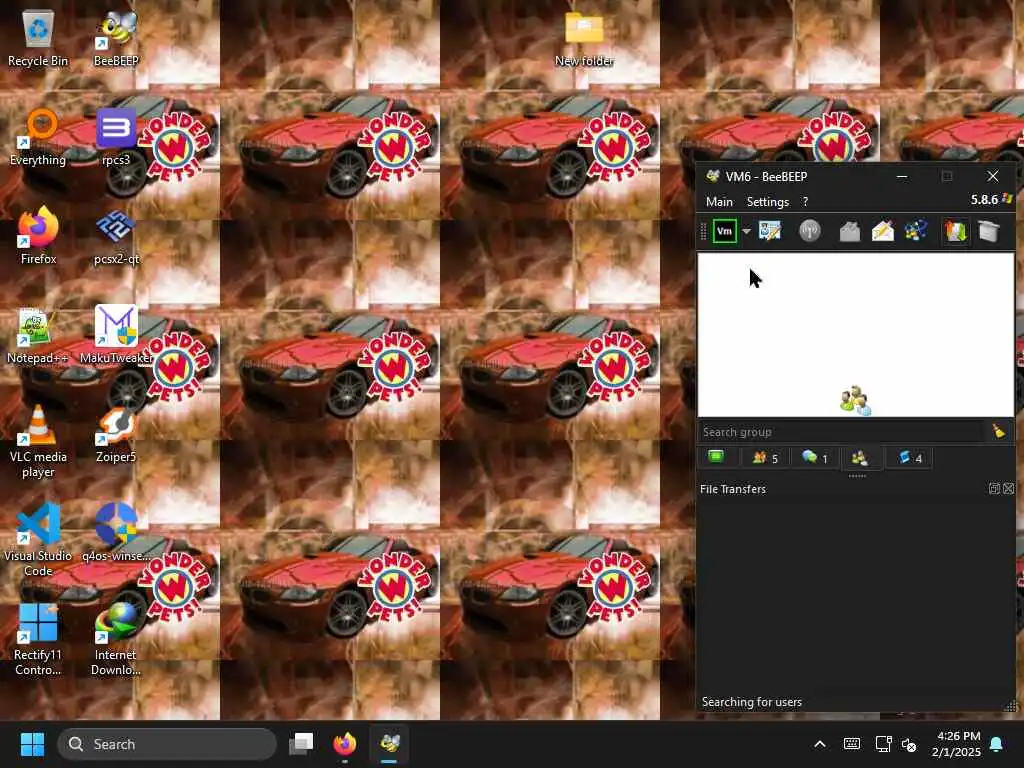Open the ? help menu in BeeBEEP

tap(805, 202)
